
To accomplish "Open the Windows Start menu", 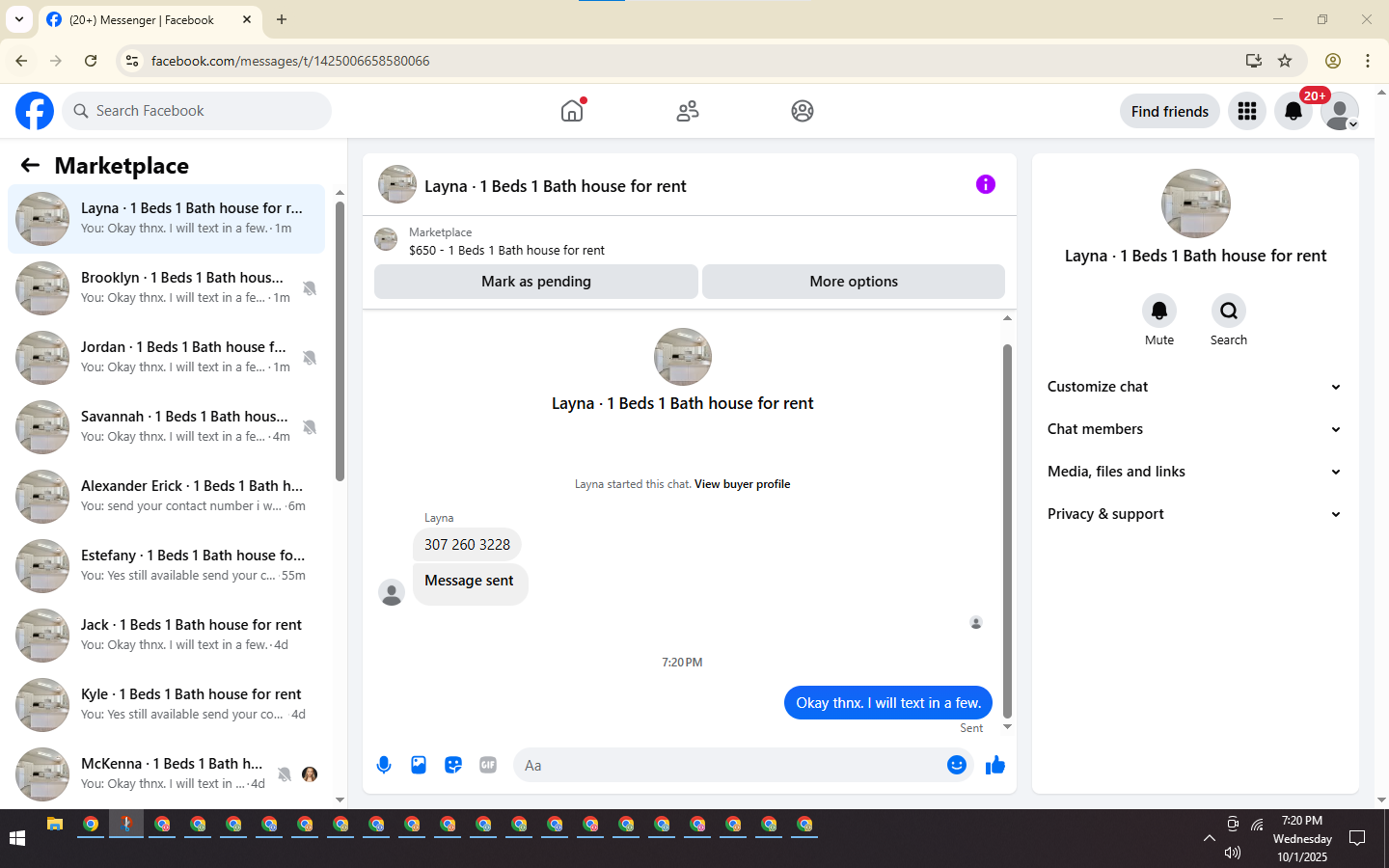I will tap(16, 838).
